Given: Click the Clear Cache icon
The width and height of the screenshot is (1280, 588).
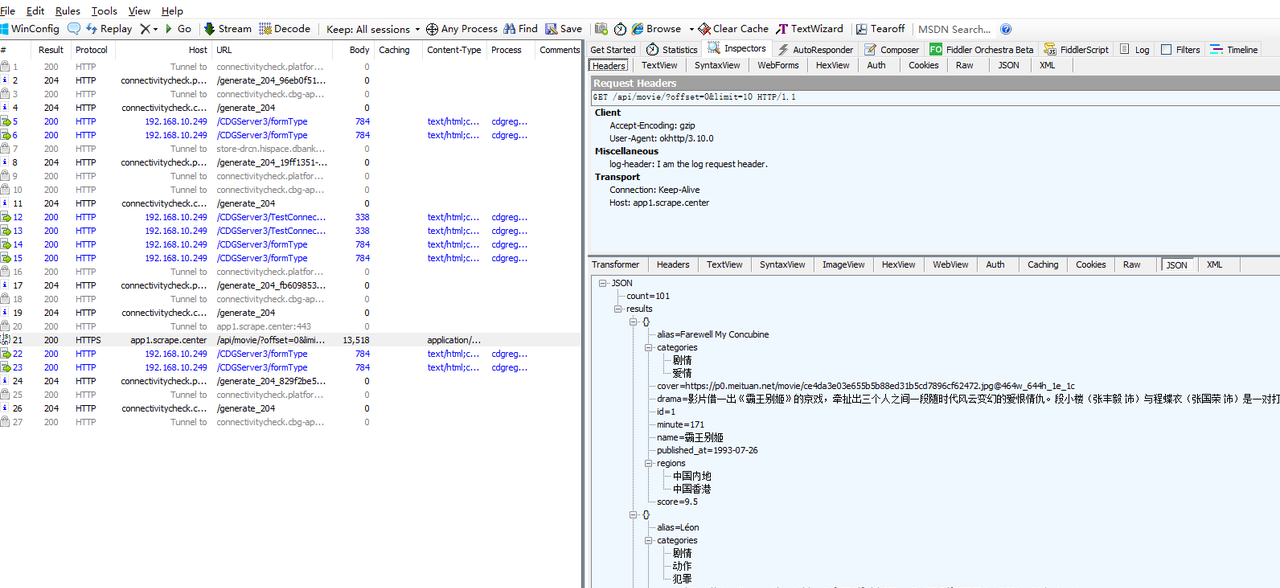Looking at the screenshot, I should point(704,29).
